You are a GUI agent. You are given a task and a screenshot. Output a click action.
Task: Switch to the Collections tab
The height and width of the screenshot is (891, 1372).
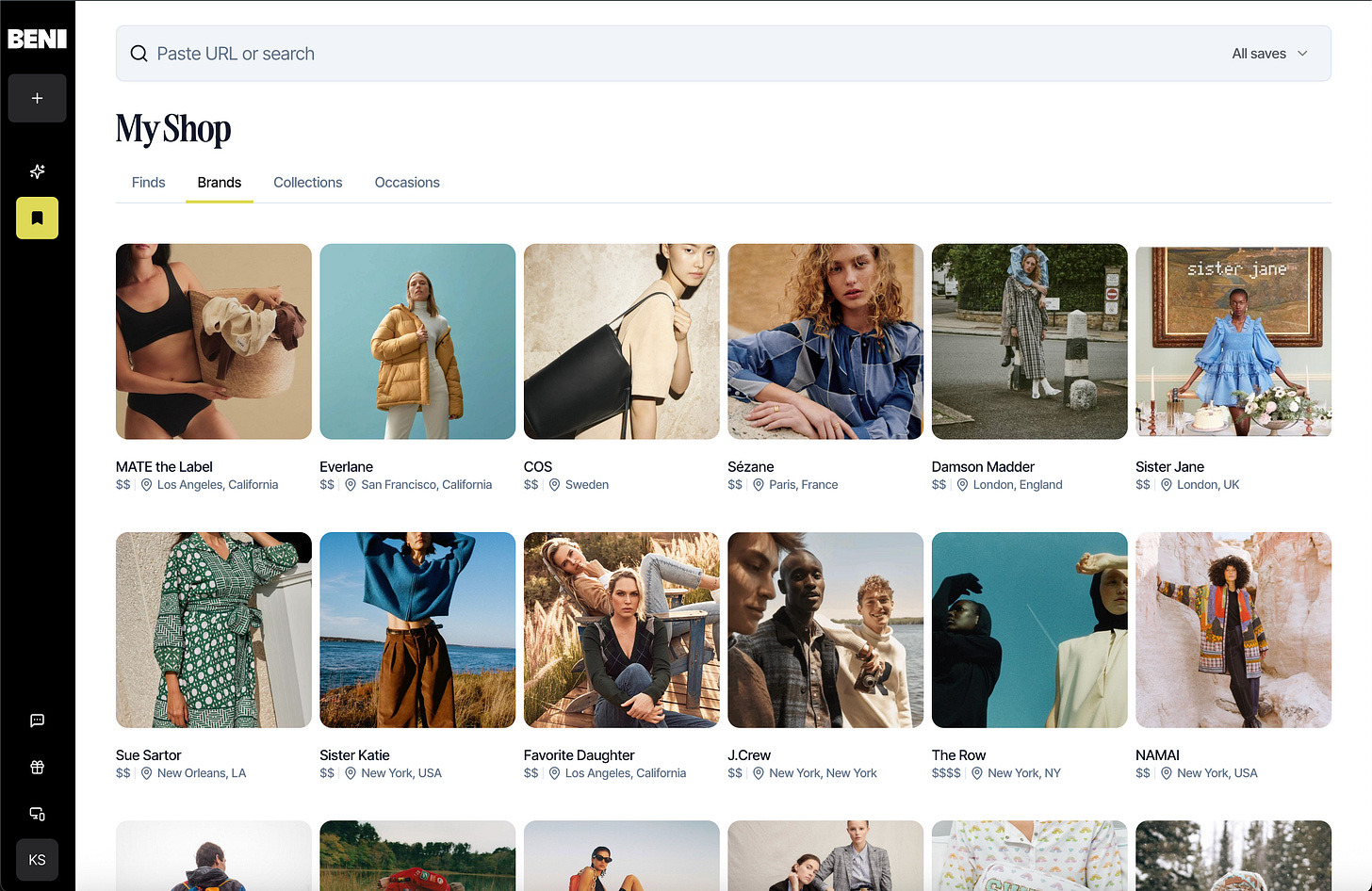[x=308, y=183]
